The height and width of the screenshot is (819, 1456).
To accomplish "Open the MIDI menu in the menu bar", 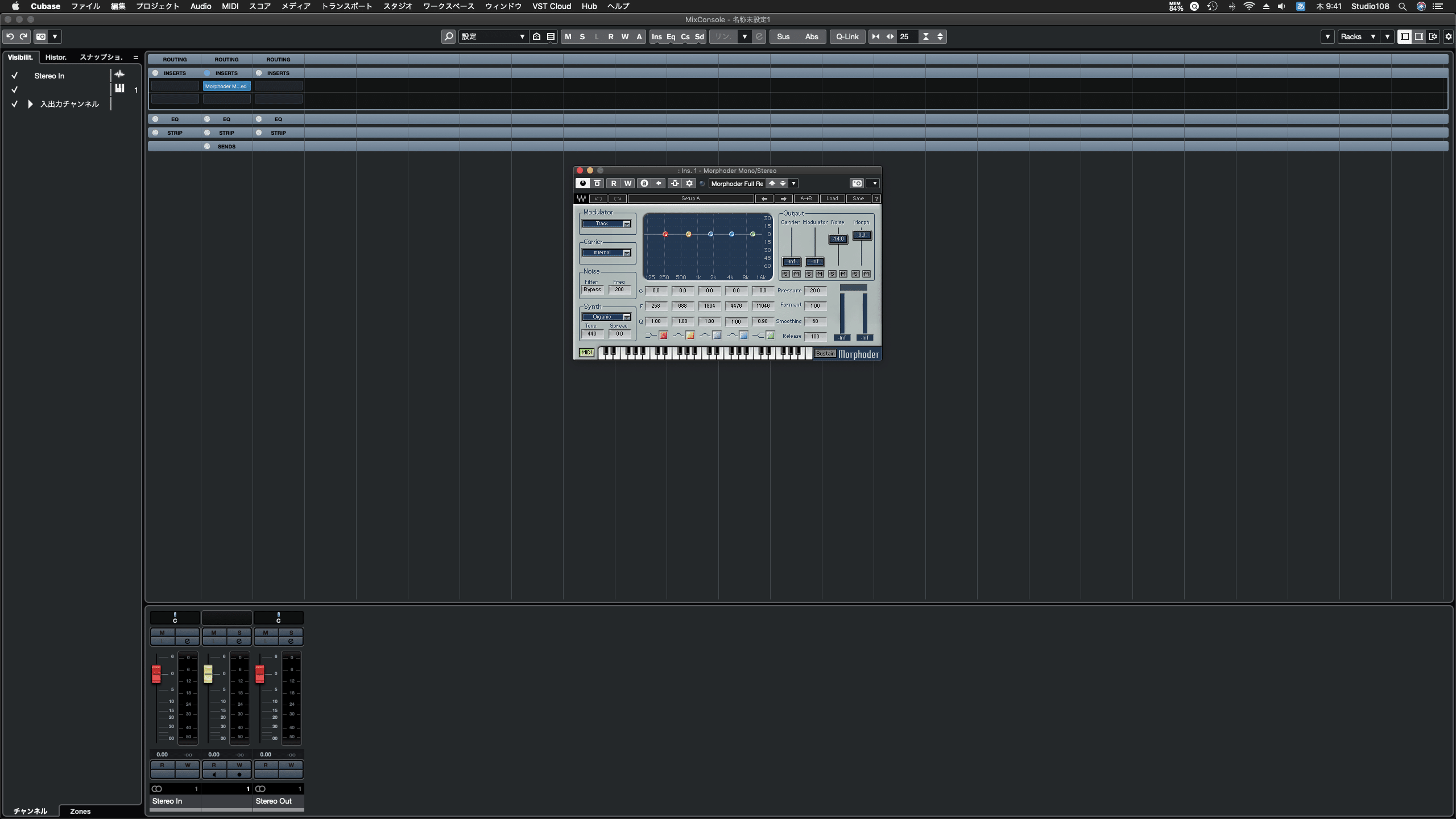I will point(230,6).
